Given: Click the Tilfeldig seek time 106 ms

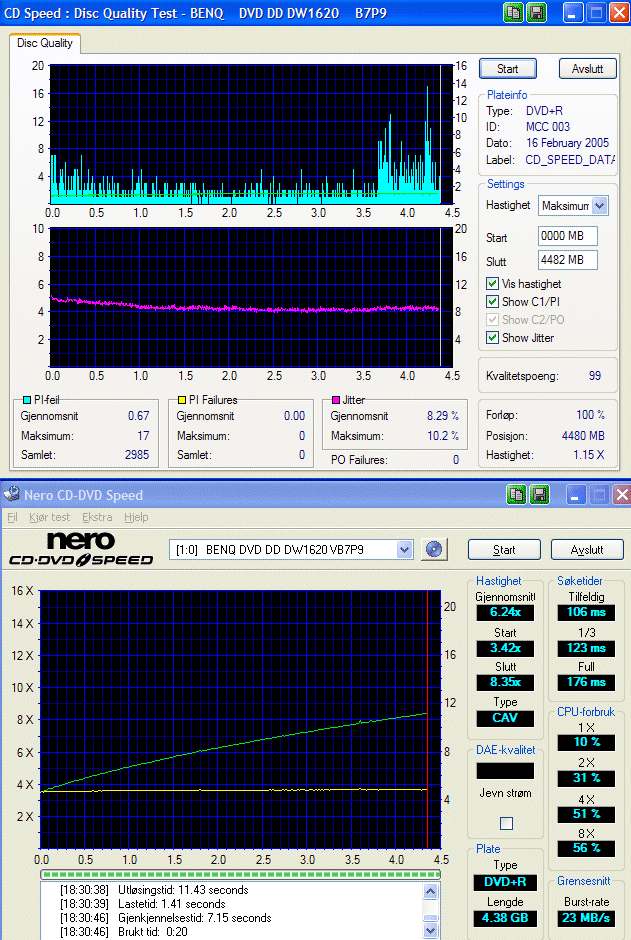Looking at the screenshot, I should pos(586,612).
